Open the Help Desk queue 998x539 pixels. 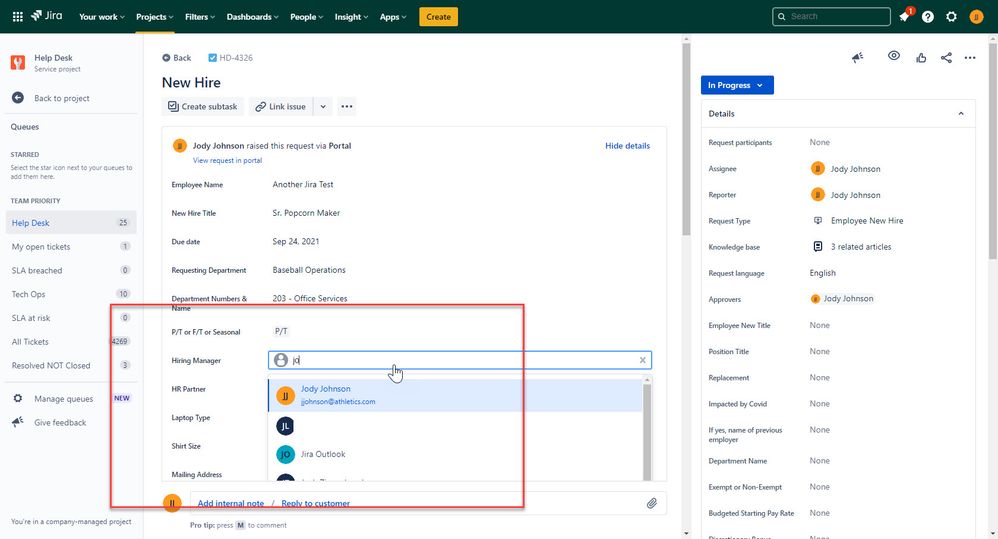click(x=71, y=223)
